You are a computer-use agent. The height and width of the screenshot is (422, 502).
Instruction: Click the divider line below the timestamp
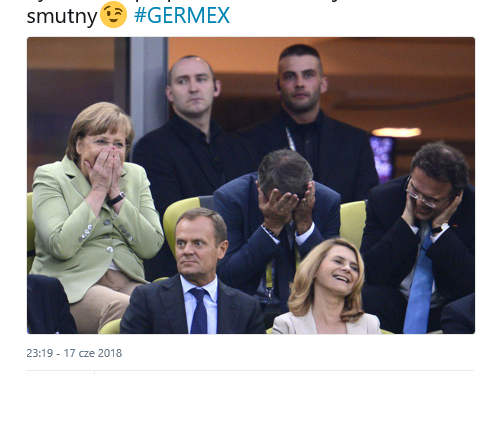point(250,370)
